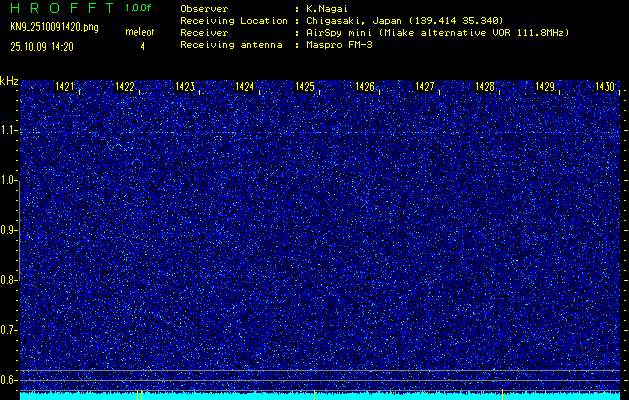This screenshot has width=629, height=400.
Task: Click the 0.8 frequency axis label
Action: coord(9,280)
